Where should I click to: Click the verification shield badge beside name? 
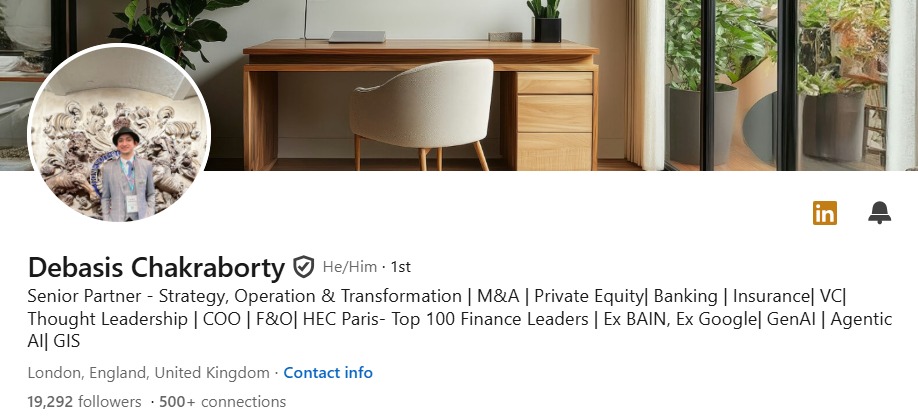pyautogui.click(x=304, y=267)
